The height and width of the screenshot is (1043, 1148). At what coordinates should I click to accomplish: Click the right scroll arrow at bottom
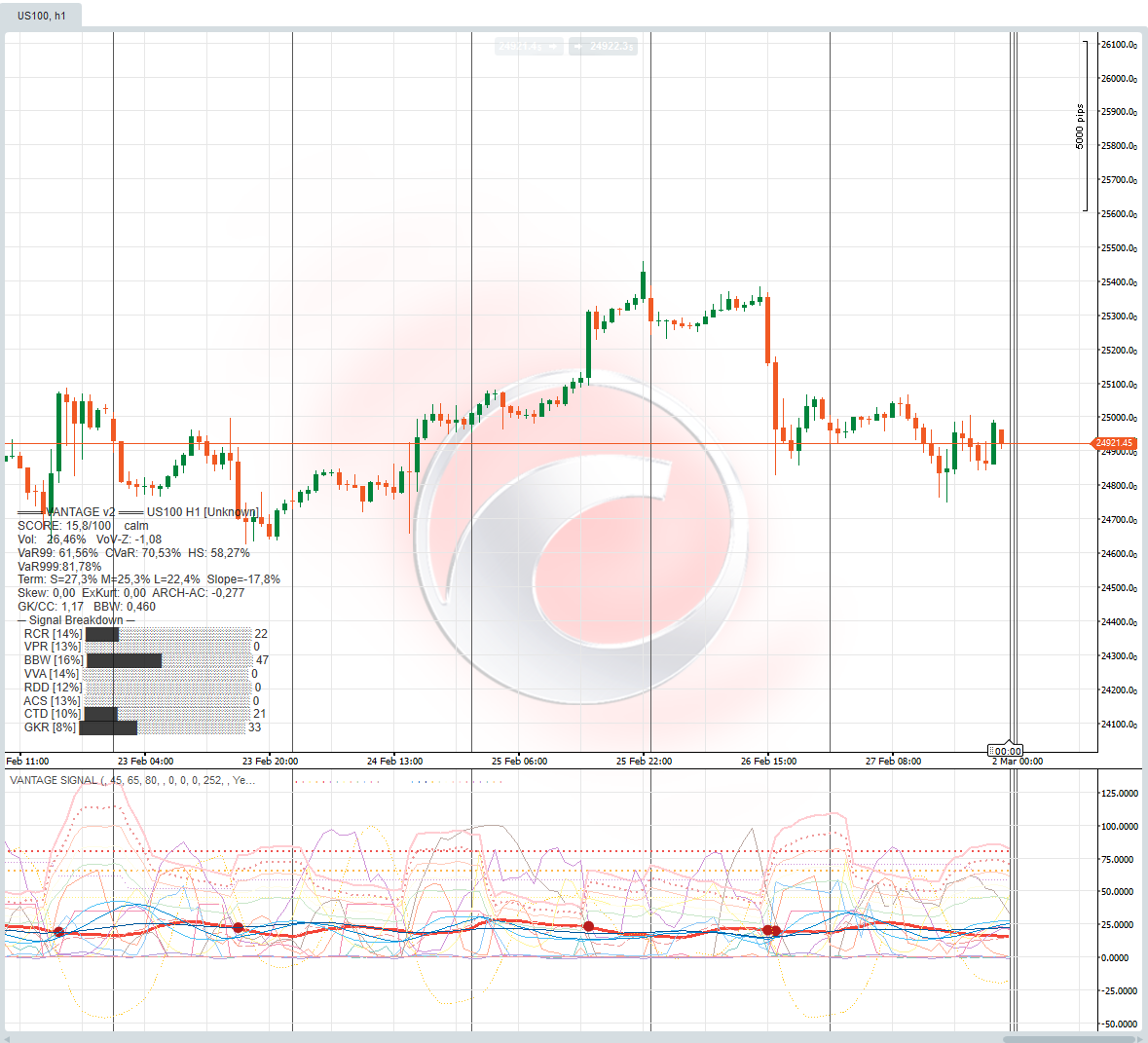tap(1139, 1039)
